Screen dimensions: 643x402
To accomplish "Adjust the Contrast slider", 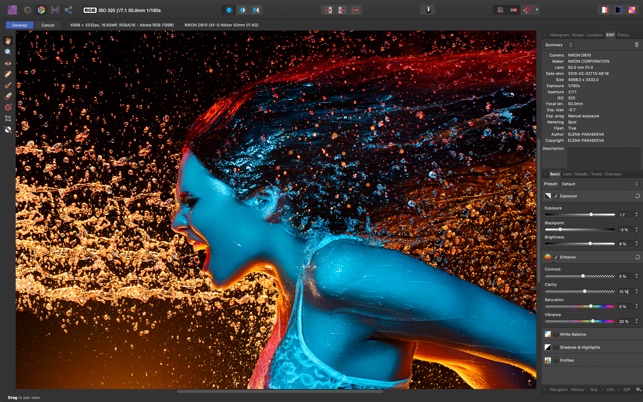I will pyautogui.click(x=579, y=276).
